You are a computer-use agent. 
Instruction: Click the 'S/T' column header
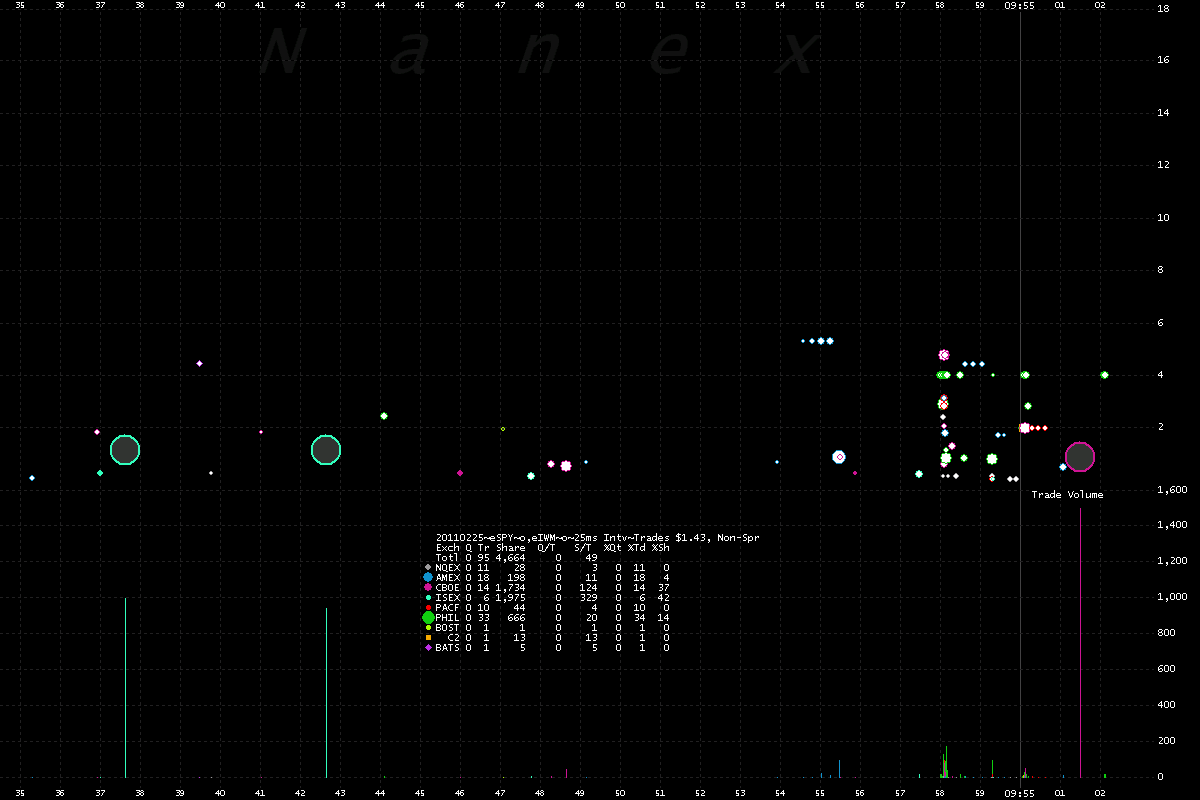pos(583,547)
